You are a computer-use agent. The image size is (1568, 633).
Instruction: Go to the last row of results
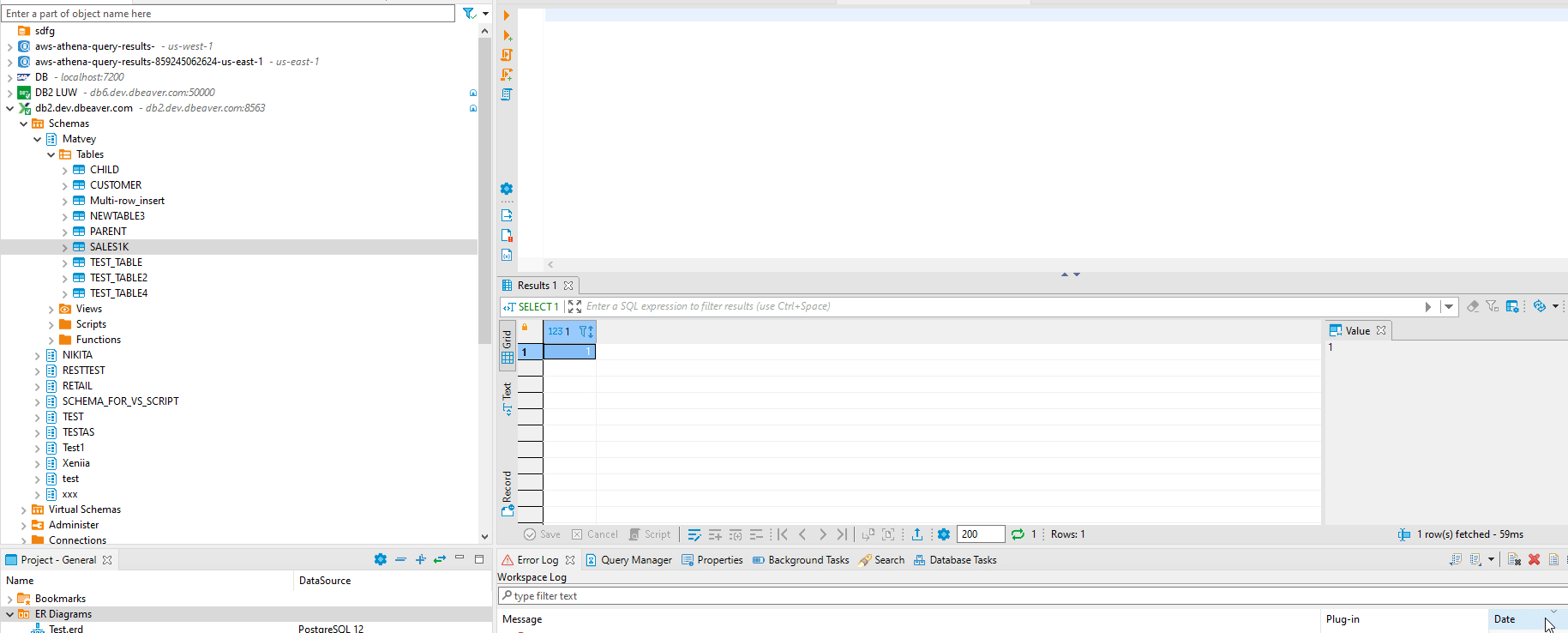[842, 534]
